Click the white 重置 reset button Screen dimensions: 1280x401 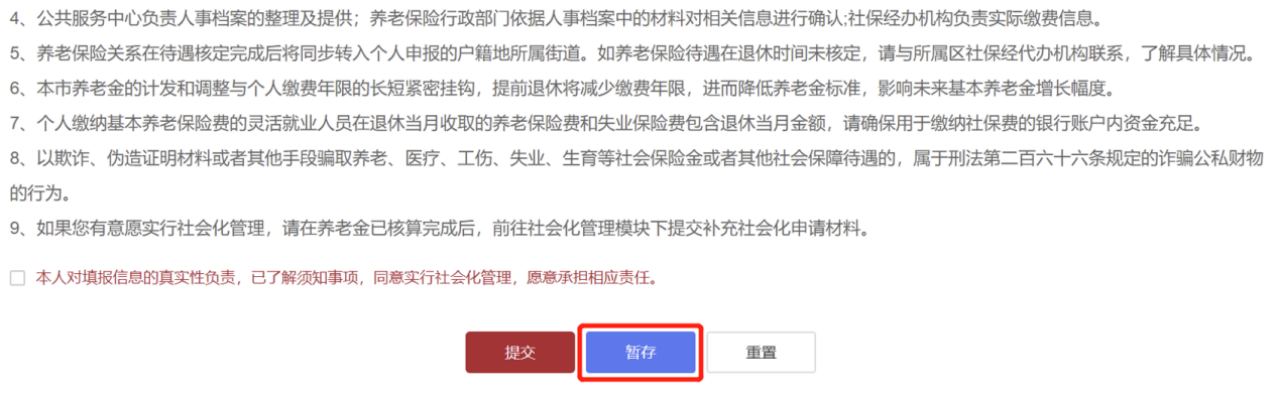click(x=761, y=352)
